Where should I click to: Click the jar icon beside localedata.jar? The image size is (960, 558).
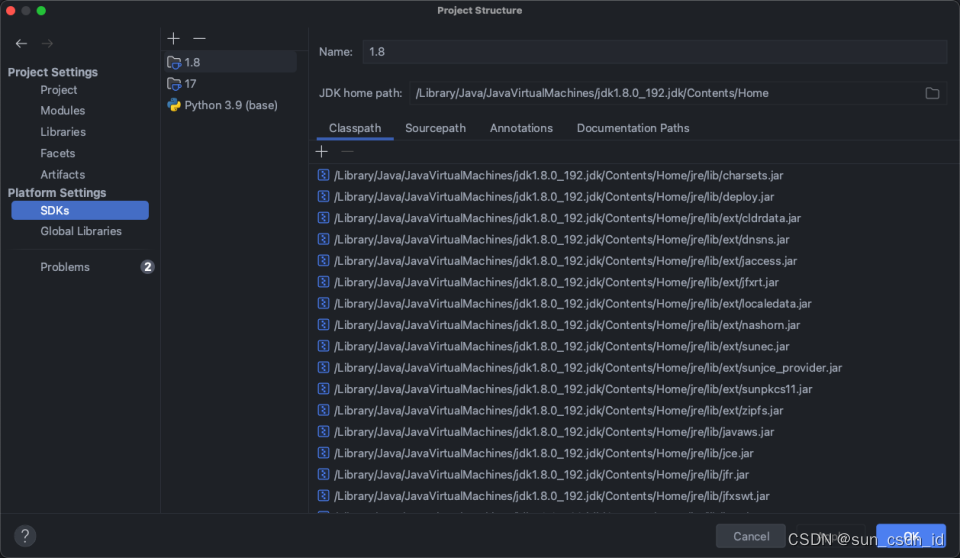(x=323, y=304)
